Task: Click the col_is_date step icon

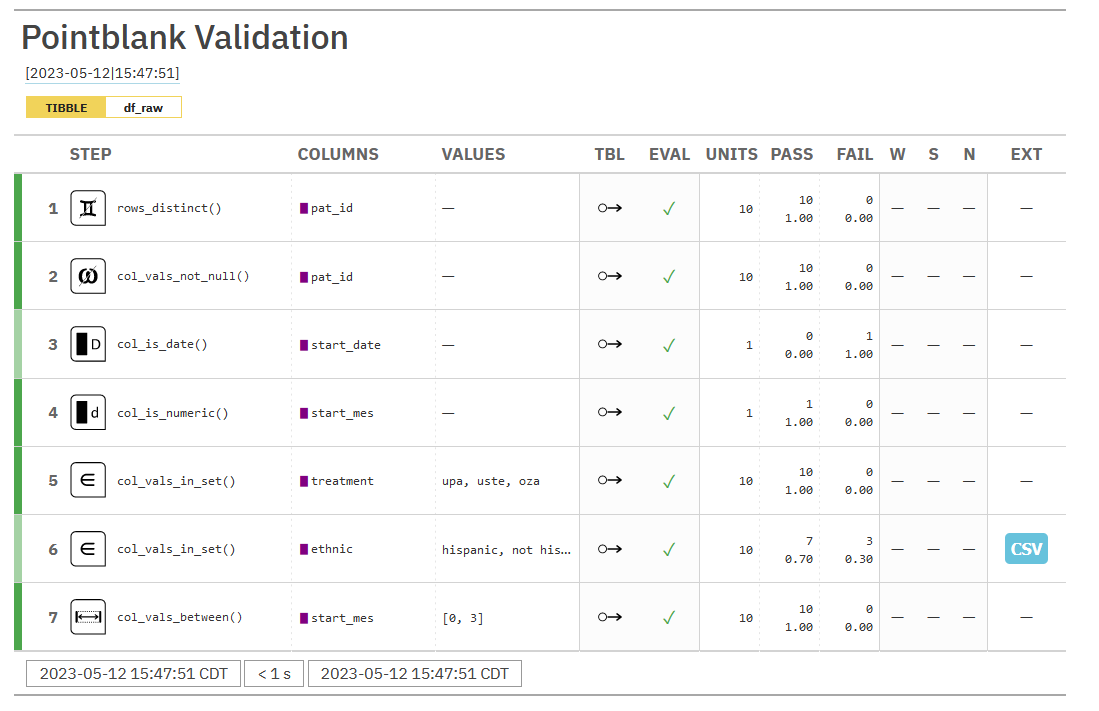Action: [x=88, y=344]
